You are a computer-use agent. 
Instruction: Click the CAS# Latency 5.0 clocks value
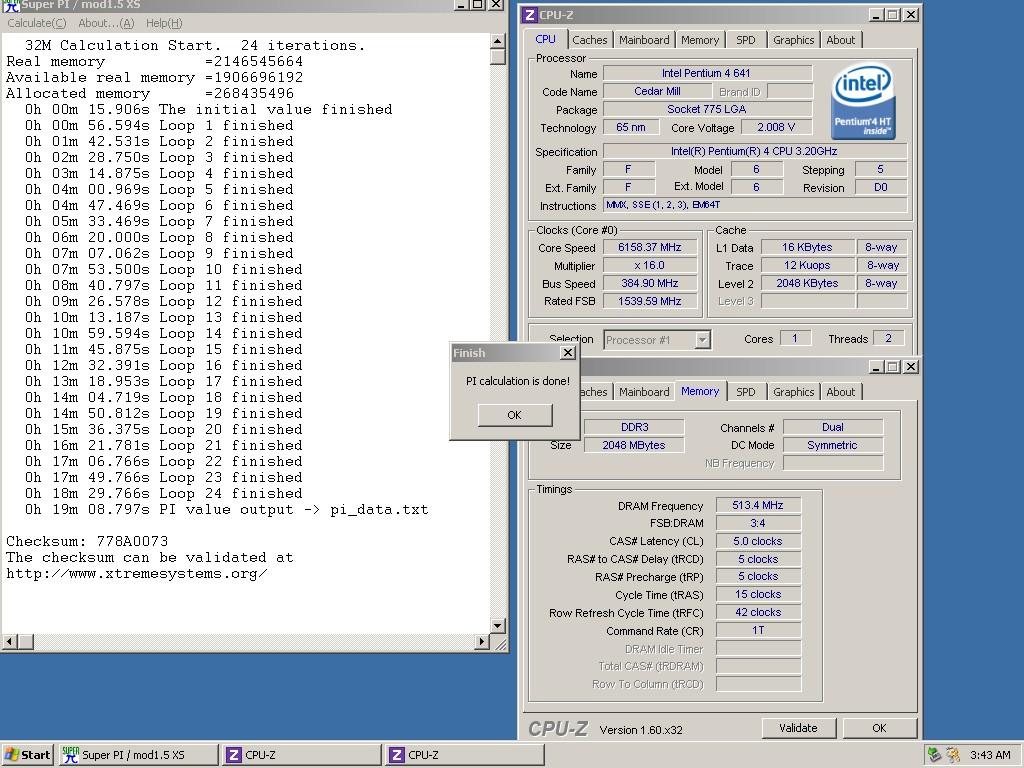(x=758, y=541)
